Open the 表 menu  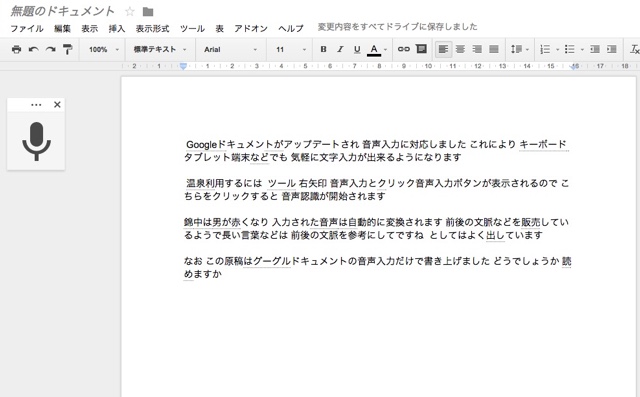click(x=220, y=29)
